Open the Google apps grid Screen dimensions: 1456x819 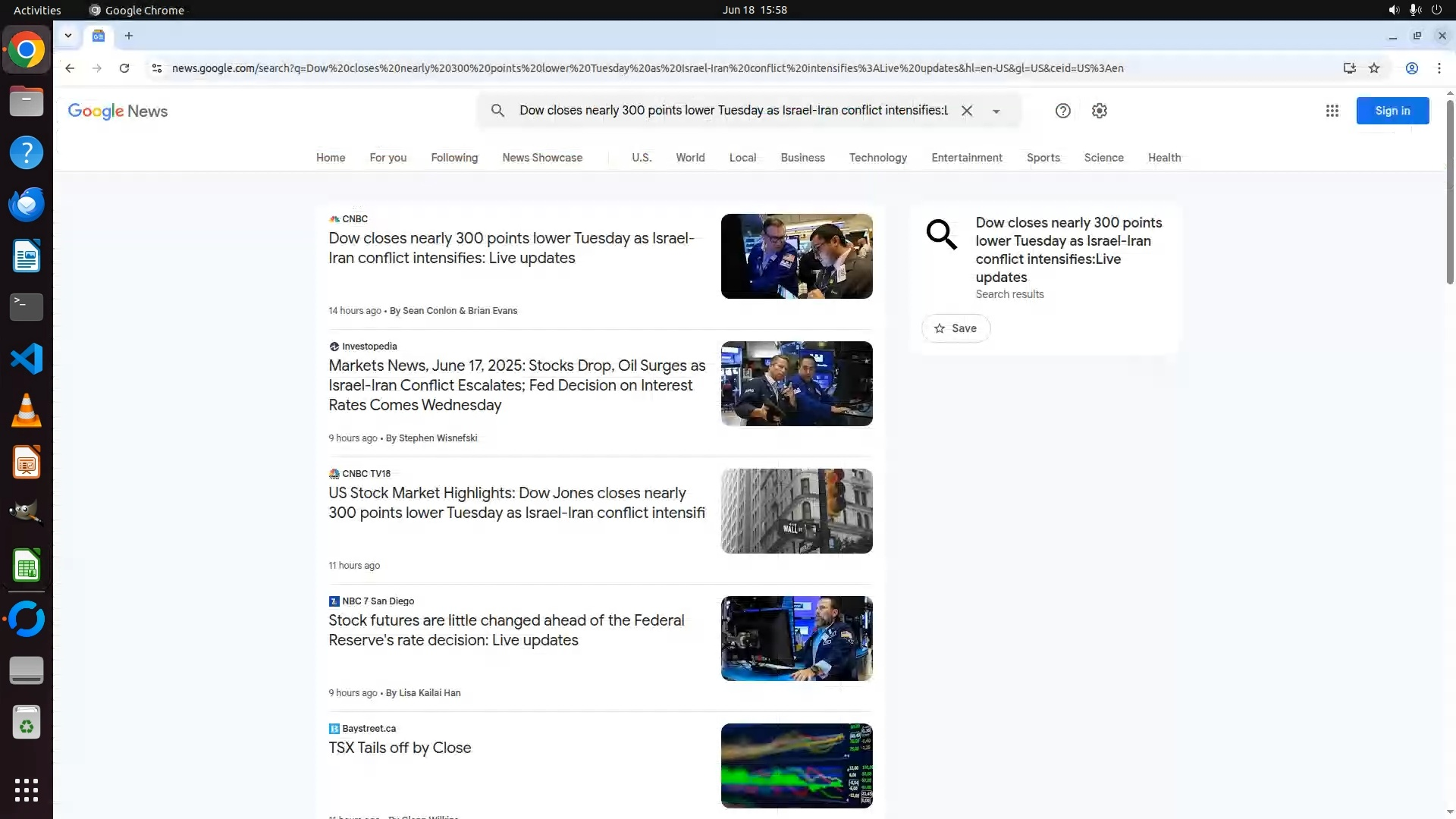[1332, 111]
